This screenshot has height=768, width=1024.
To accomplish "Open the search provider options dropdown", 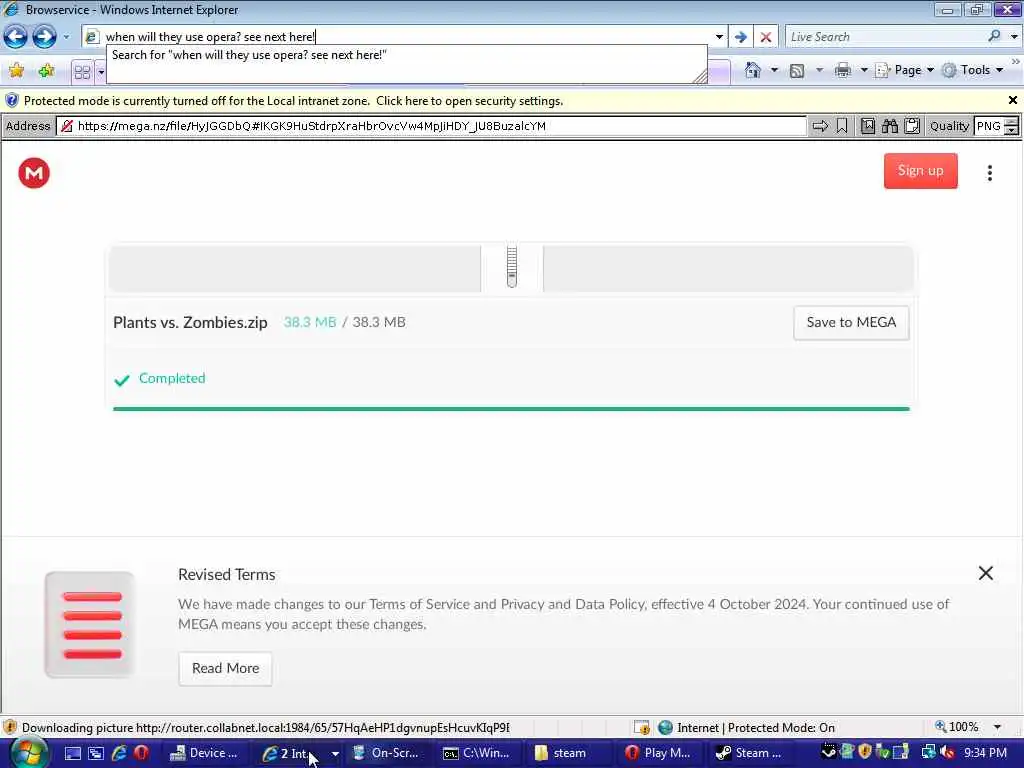I will [x=1014, y=37].
